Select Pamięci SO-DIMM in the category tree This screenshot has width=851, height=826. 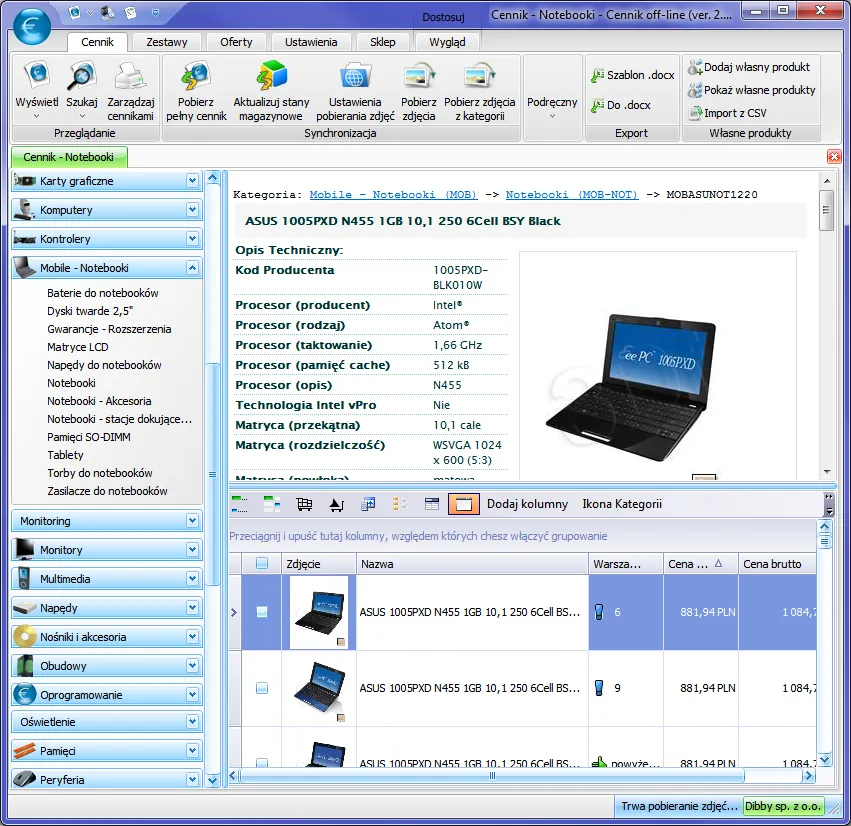88,437
